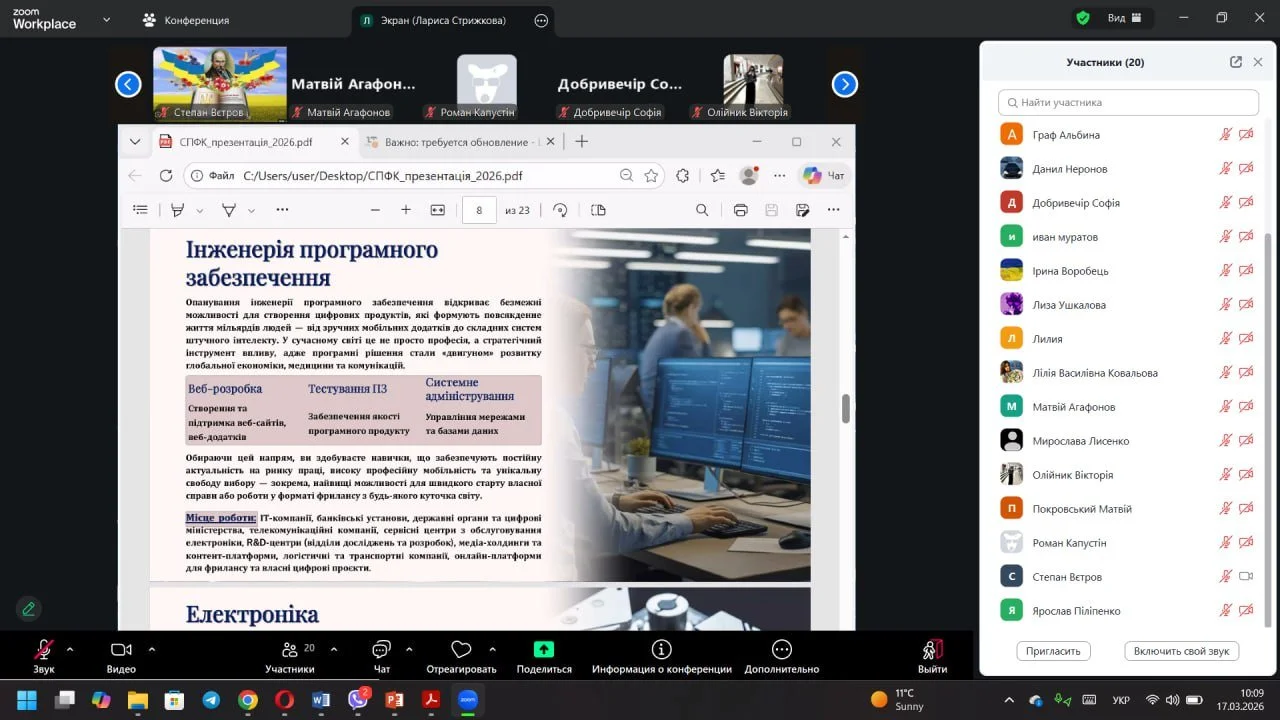Open Edge extensions puzzle icon
The width and height of the screenshot is (1280, 720).
click(x=683, y=176)
